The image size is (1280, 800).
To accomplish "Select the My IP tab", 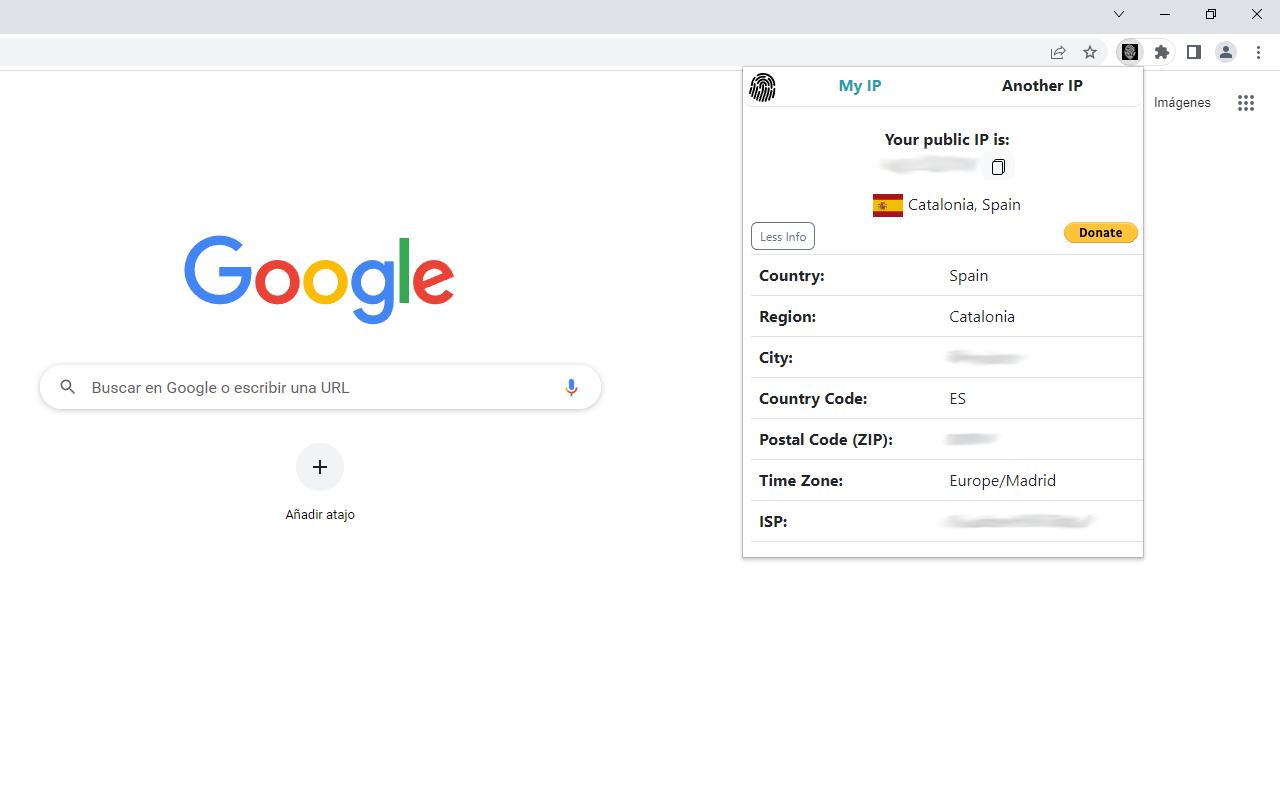I will pos(859,86).
